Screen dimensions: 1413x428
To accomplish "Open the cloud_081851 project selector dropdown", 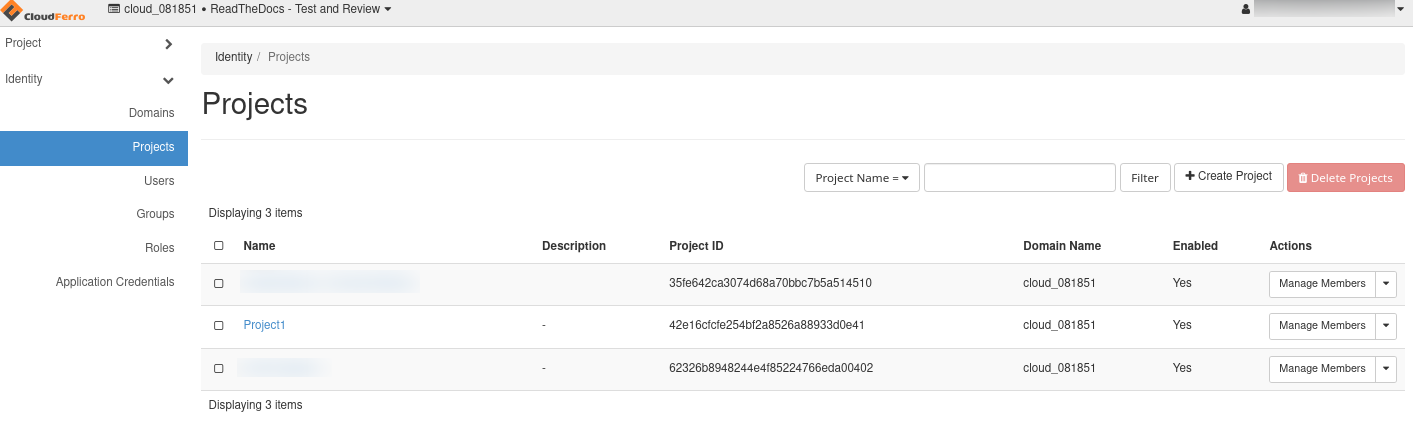I will 249,9.
